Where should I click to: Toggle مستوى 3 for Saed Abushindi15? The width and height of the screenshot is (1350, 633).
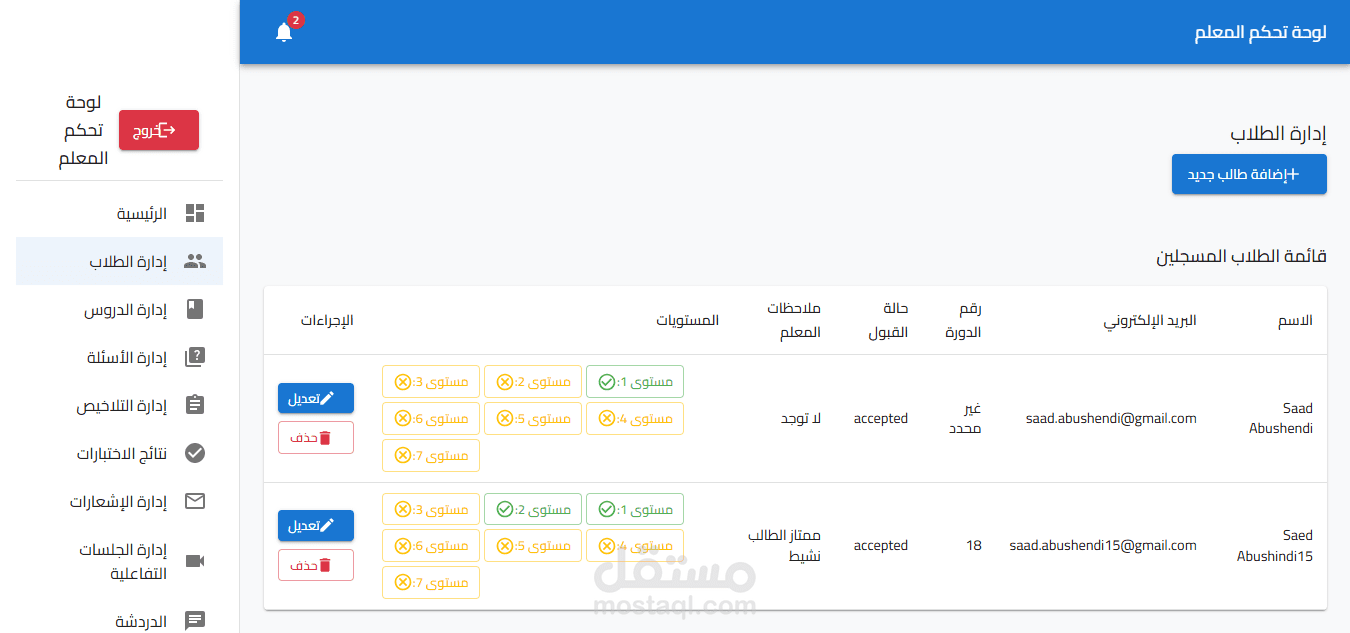point(431,508)
